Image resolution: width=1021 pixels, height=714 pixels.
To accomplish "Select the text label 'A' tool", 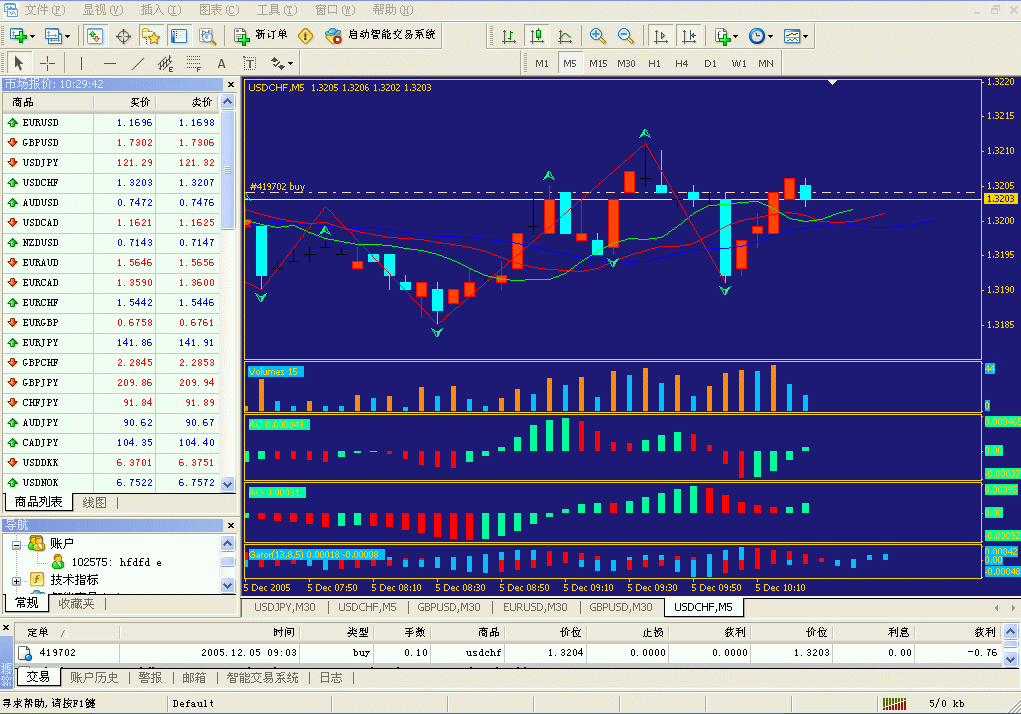I will tap(222, 63).
